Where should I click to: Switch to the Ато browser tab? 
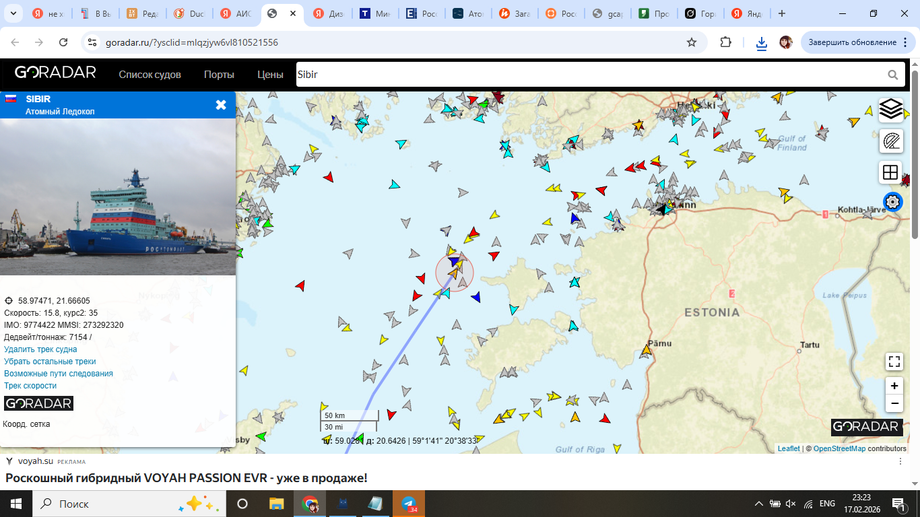(468, 13)
